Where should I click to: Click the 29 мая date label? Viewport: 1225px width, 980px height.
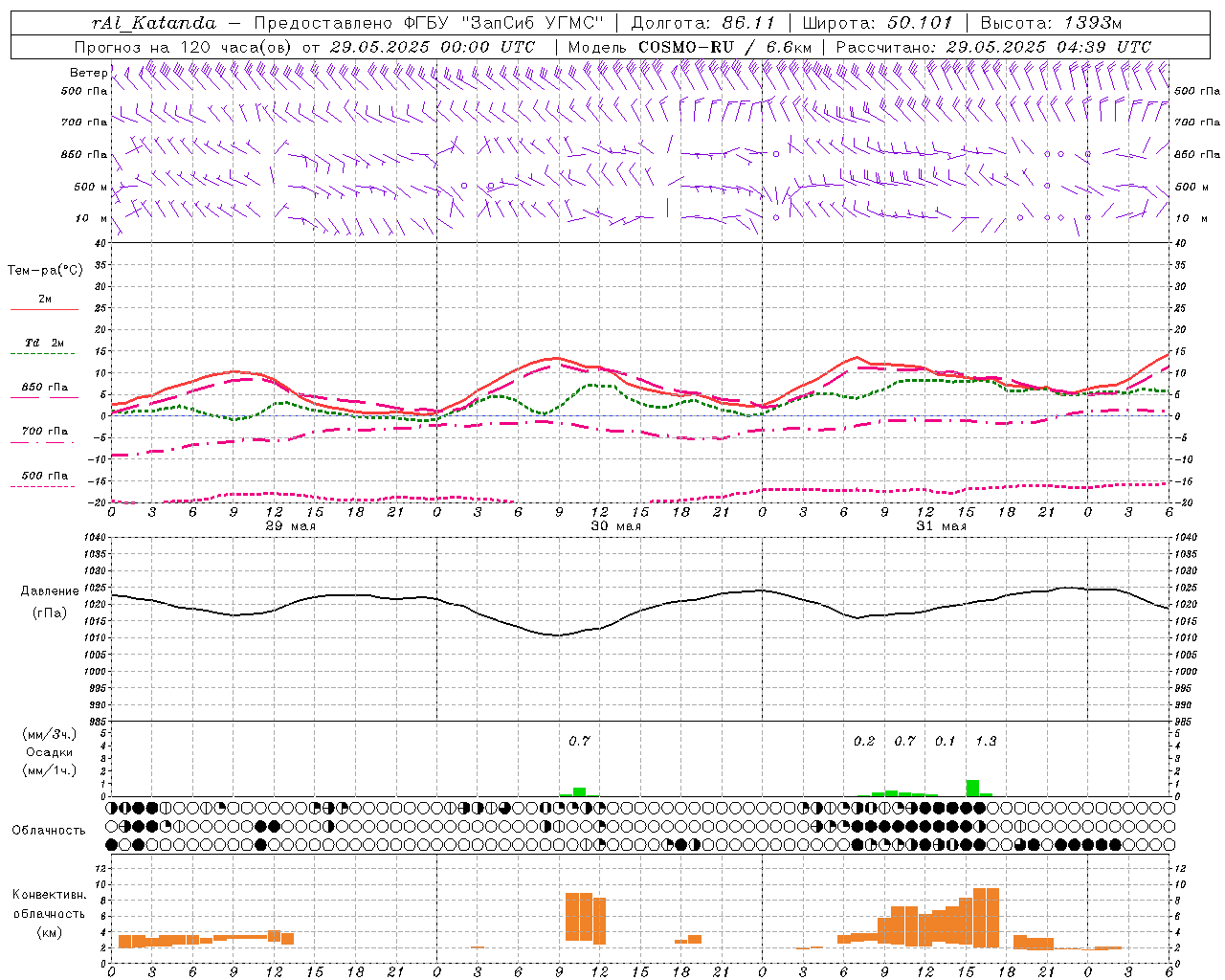pyautogui.click(x=290, y=526)
